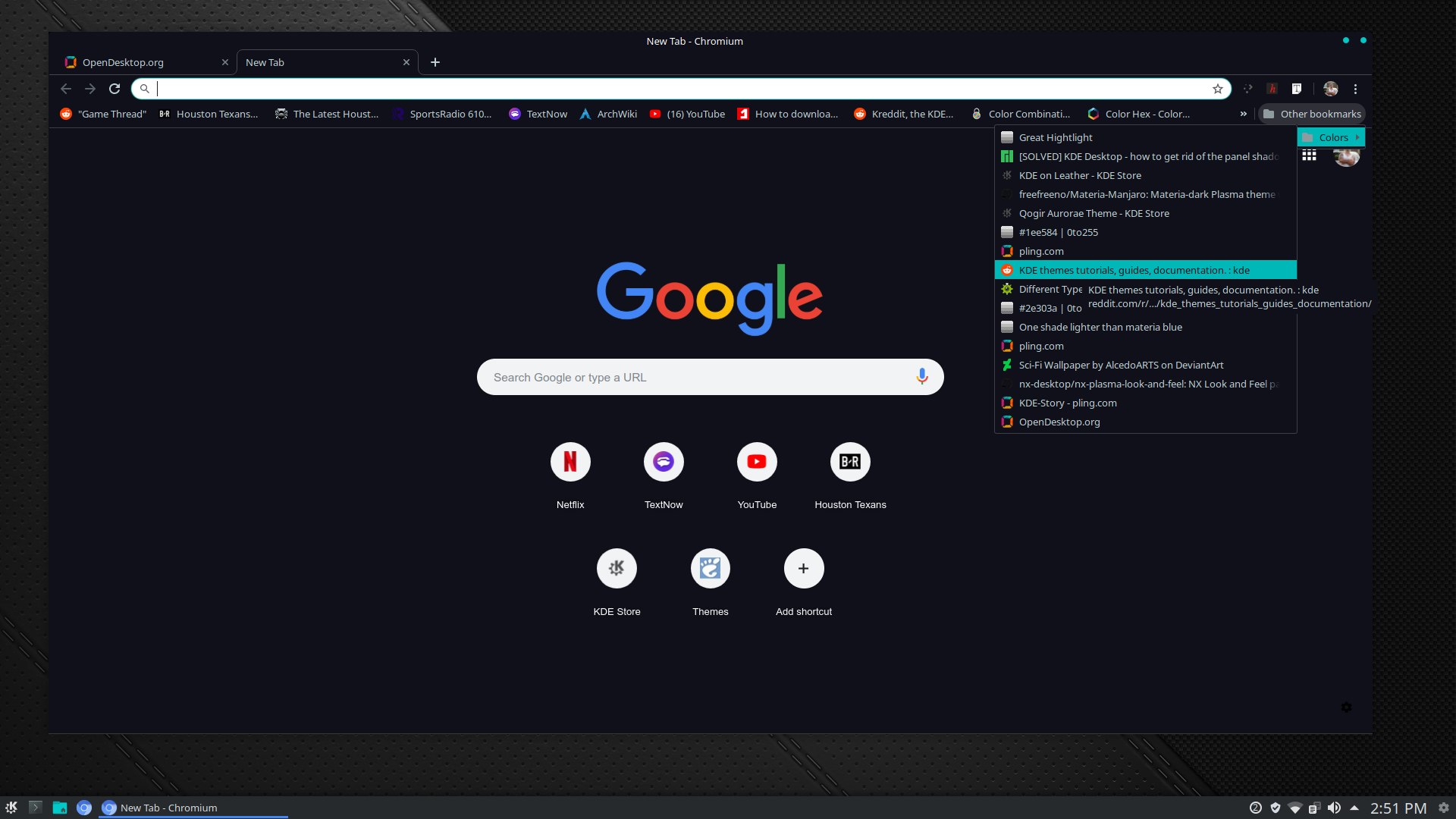The height and width of the screenshot is (819, 1456).
Task: Select One shade lighter than materia blue
Action: (x=1145, y=327)
